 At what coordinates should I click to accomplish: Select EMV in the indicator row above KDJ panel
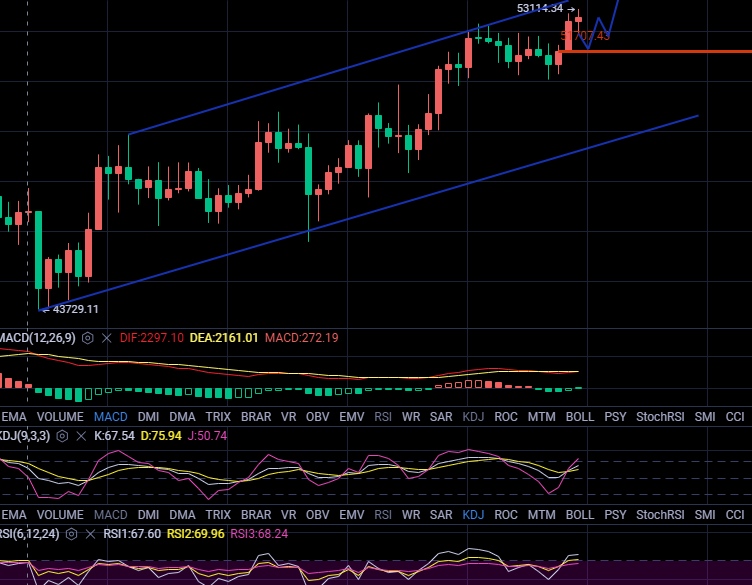pos(352,417)
